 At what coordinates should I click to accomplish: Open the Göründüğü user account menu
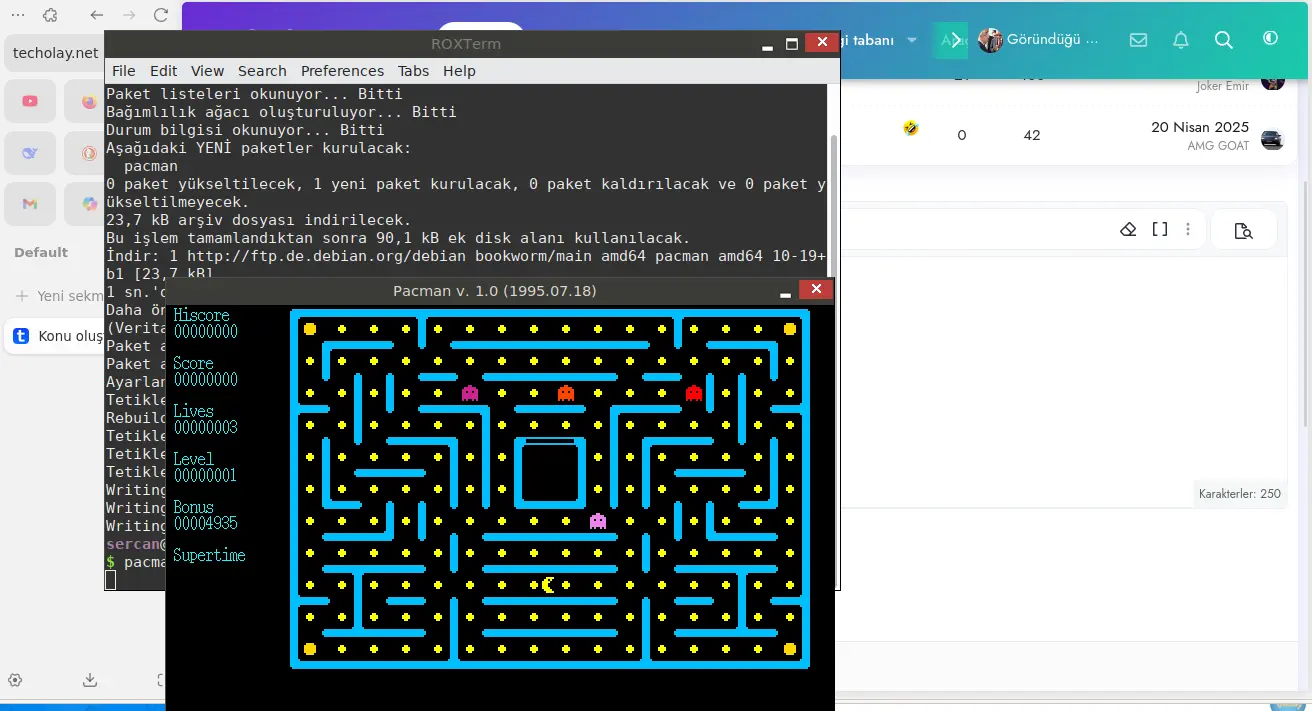tap(1038, 40)
